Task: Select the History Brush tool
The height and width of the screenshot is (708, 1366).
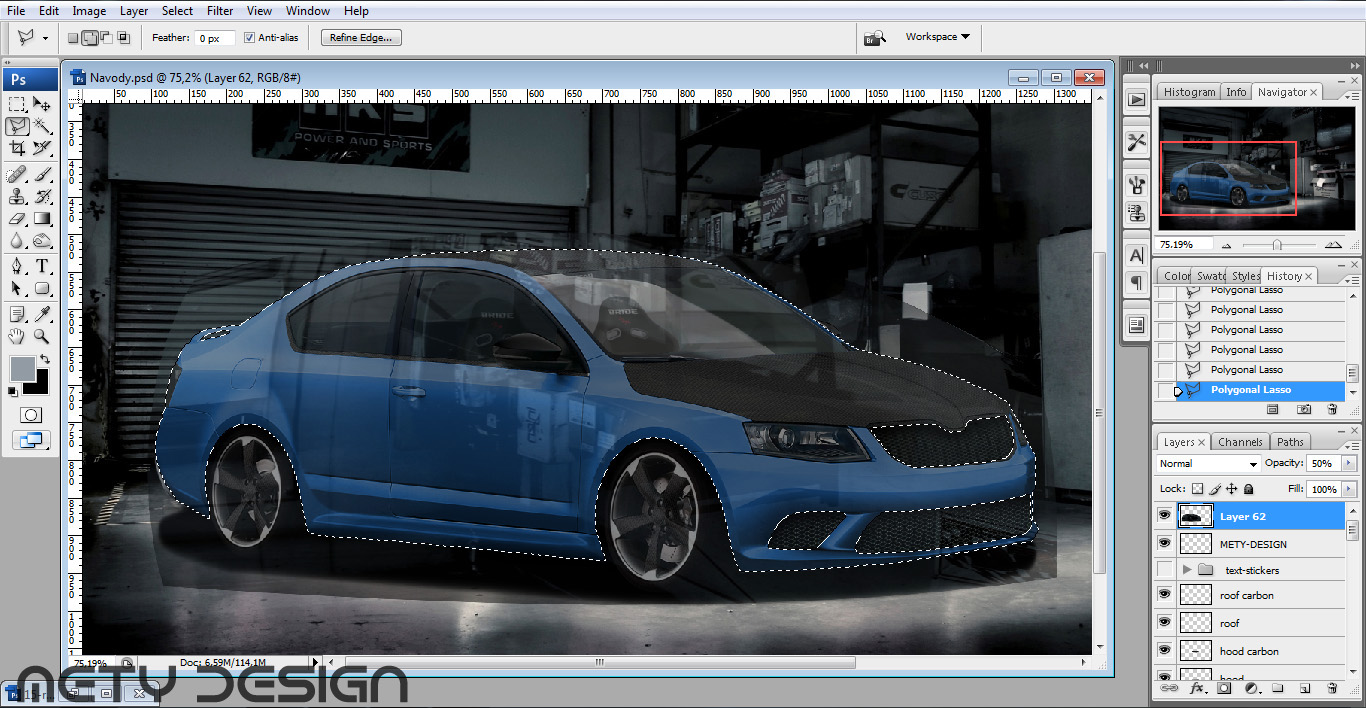Action: (x=42, y=197)
